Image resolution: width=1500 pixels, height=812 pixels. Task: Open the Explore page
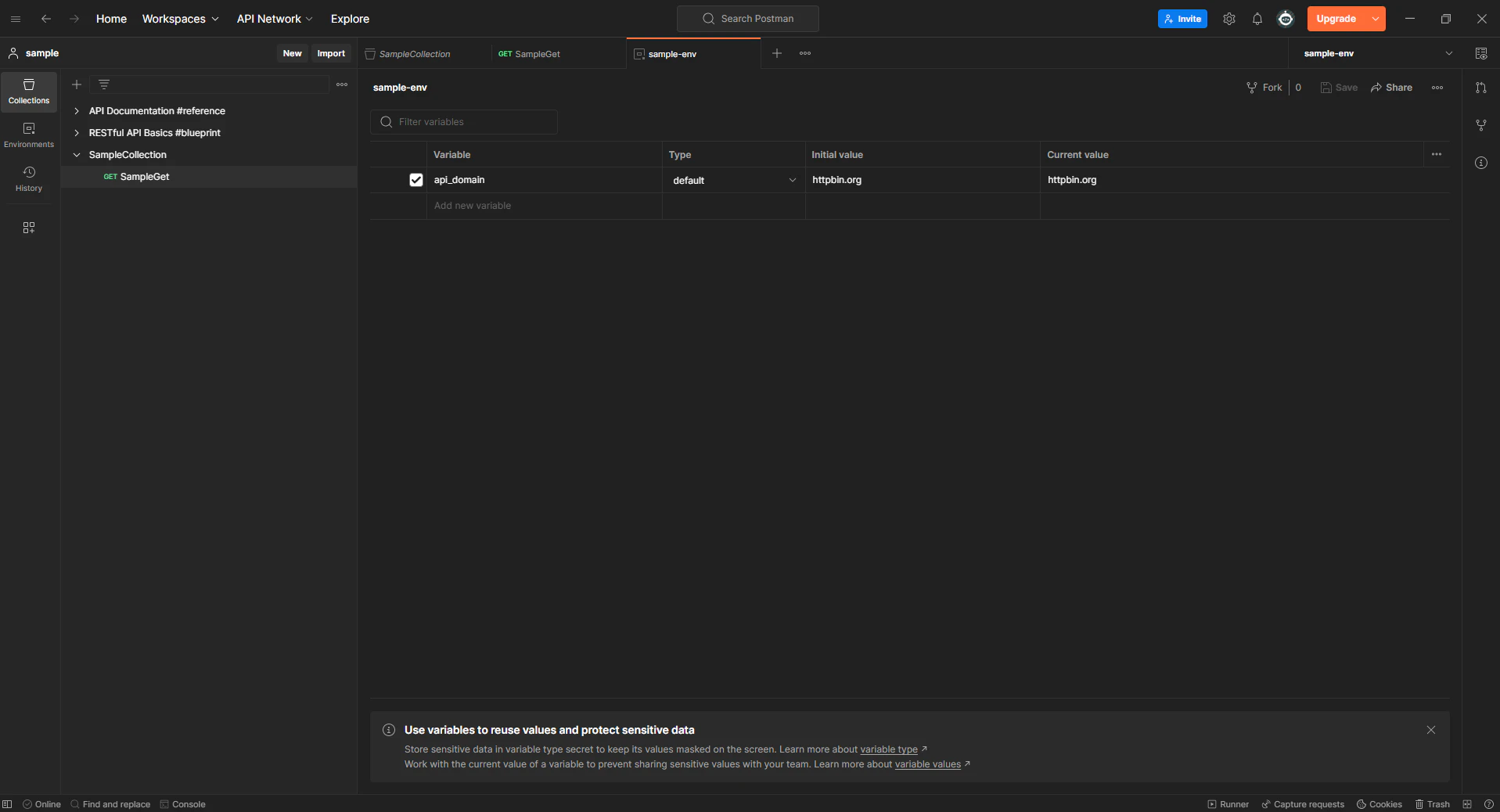tap(350, 19)
